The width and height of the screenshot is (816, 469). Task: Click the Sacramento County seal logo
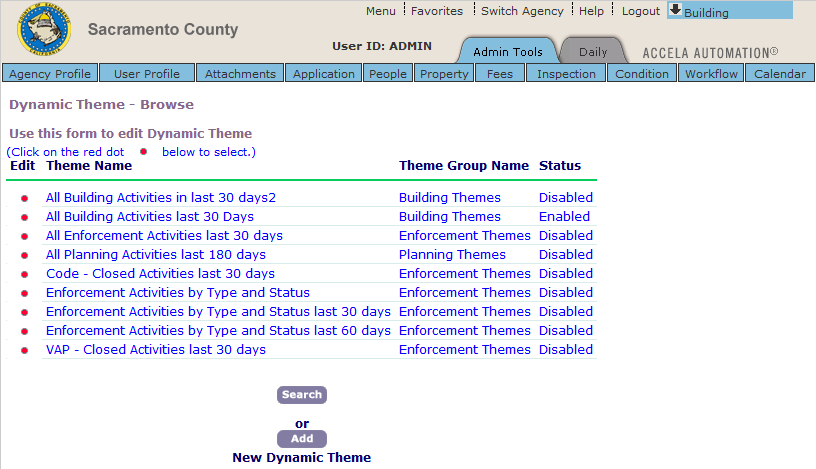pos(44,31)
